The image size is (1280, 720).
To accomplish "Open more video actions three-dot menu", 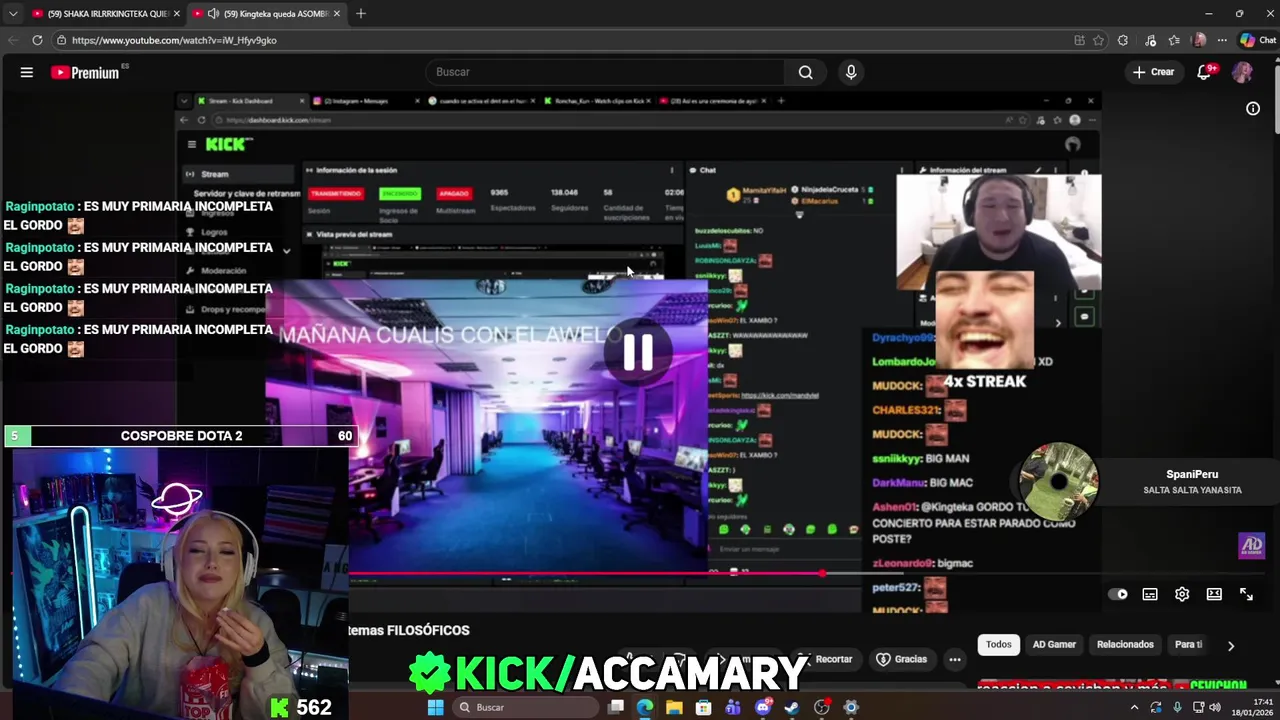I will click(x=955, y=659).
